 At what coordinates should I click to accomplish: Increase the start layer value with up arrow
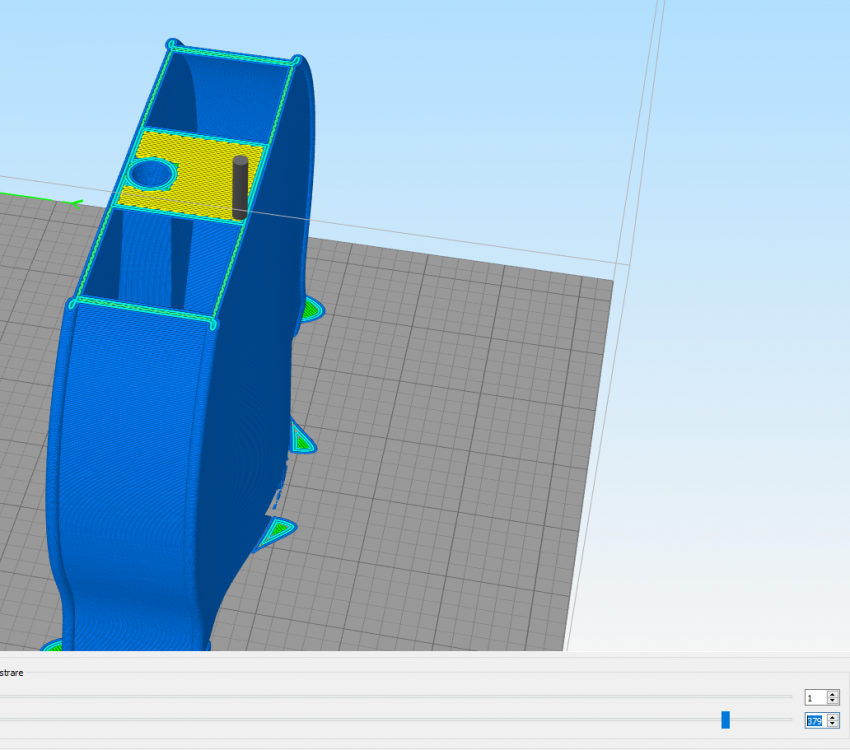click(833, 694)
